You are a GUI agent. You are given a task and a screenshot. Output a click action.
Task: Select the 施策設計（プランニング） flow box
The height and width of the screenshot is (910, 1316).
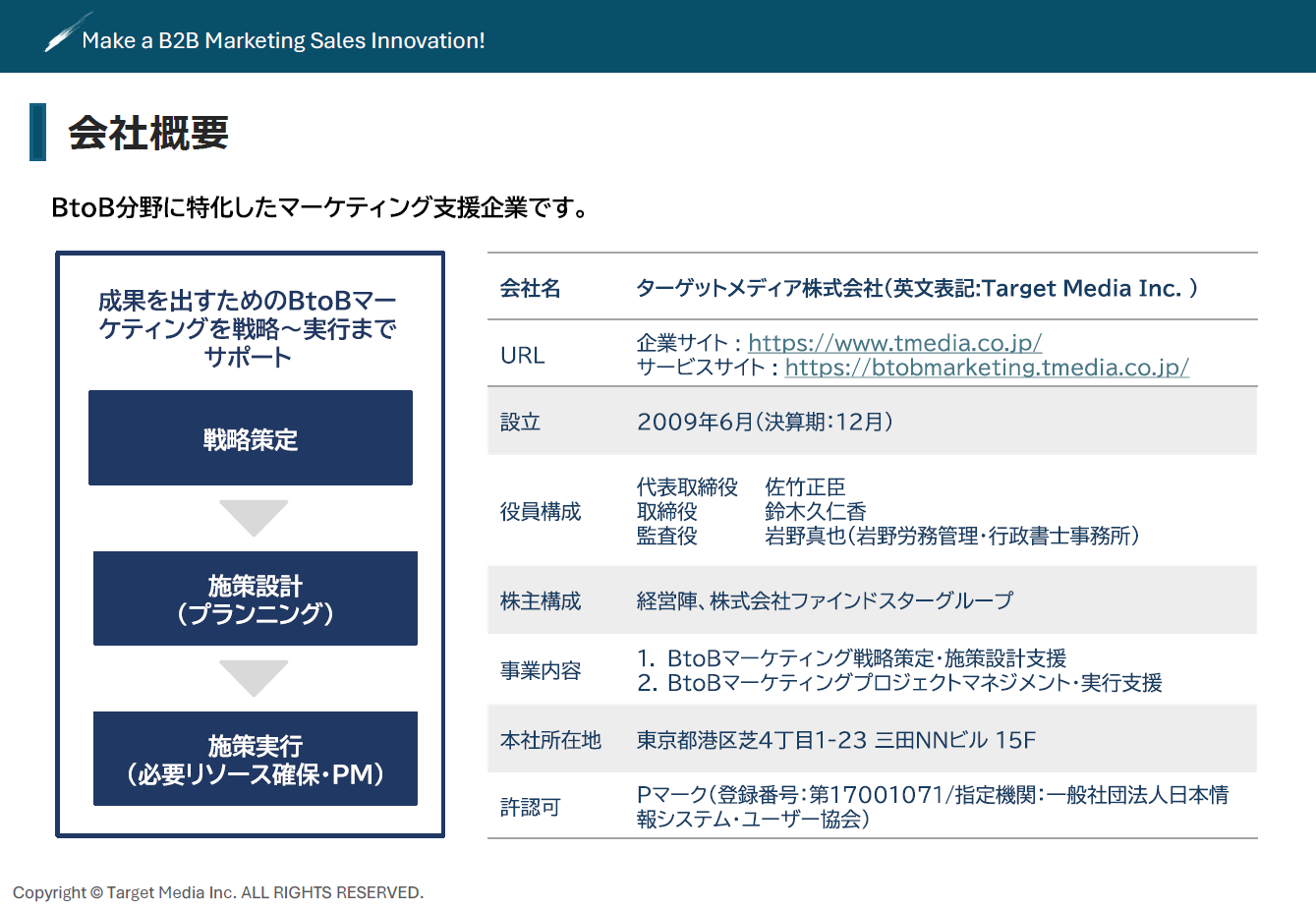coord(255,598)
